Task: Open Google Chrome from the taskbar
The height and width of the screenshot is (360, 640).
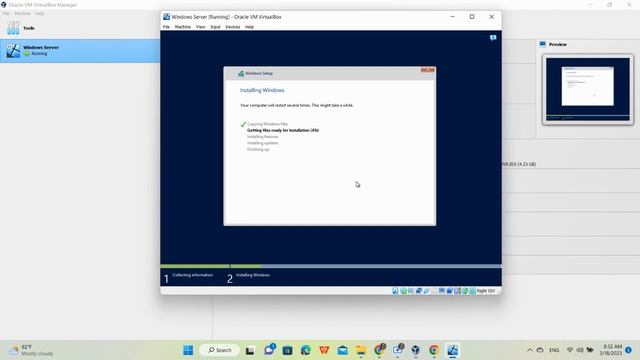Action: (434, 350)
